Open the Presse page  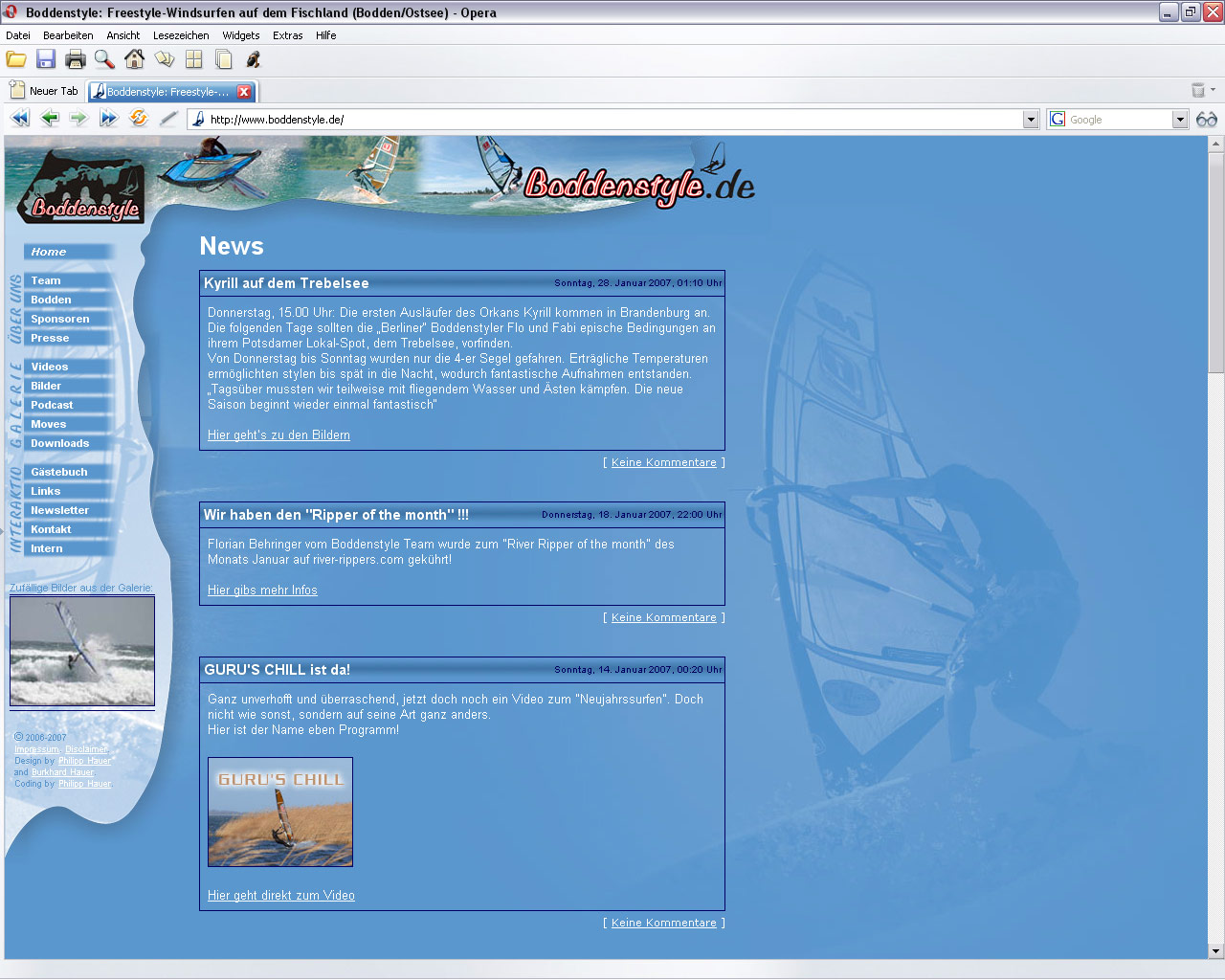69,338
